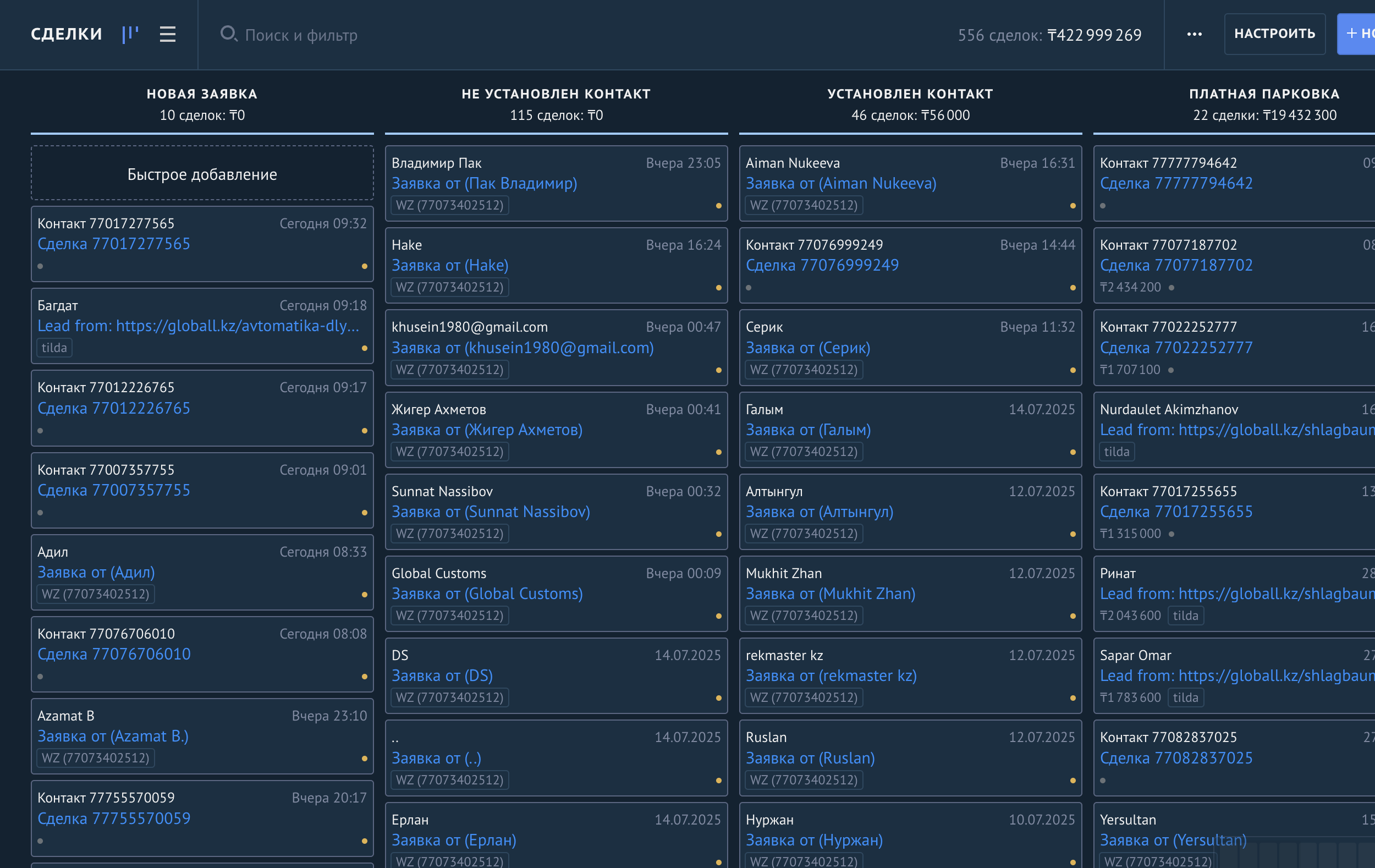Image resolution: width=1375 pixels, height=868 pixels.
Task: Open deal Заявка от (Пак Владимир)
Action: coord(483,183)
